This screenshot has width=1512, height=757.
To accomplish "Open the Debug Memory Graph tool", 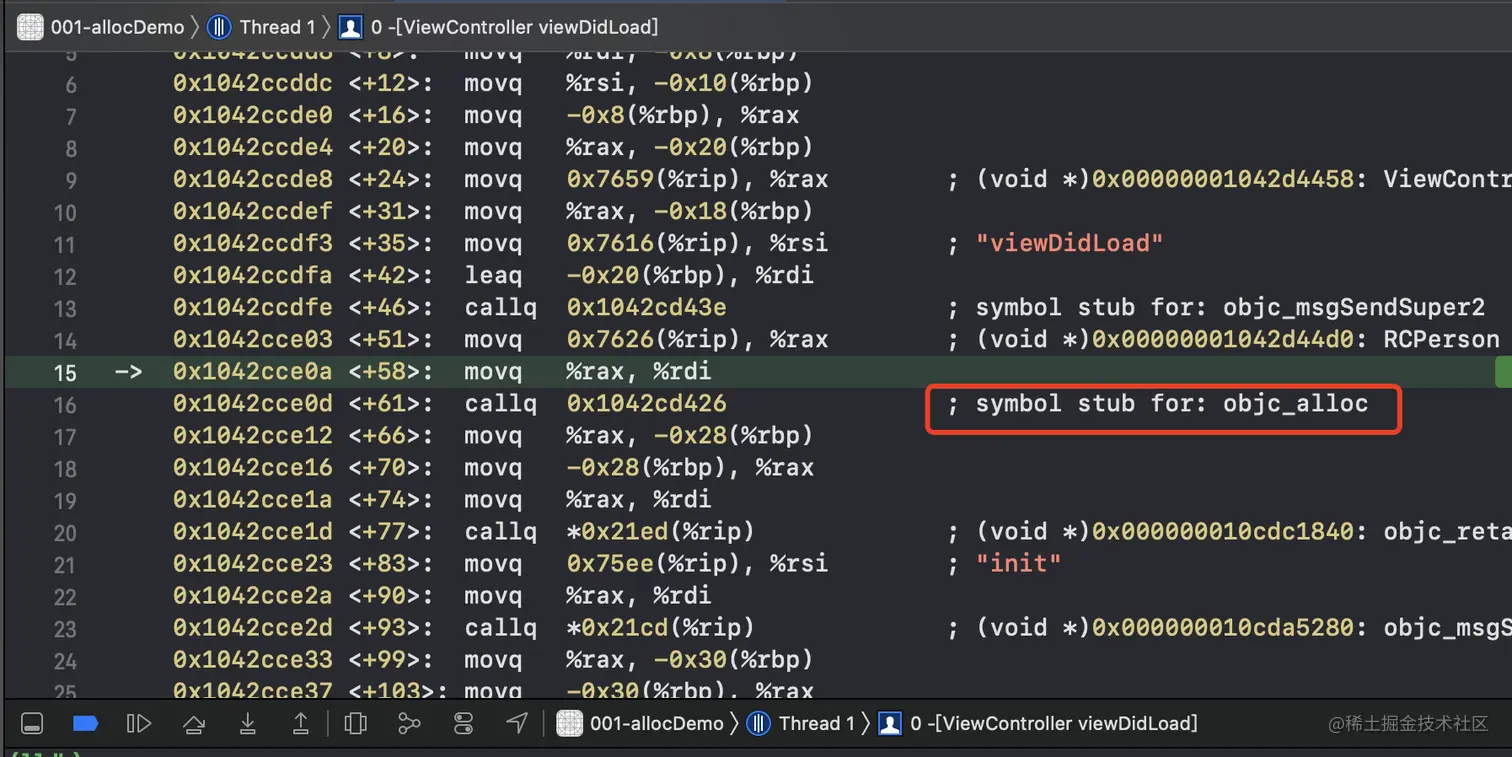I will (x=409, y=723).
